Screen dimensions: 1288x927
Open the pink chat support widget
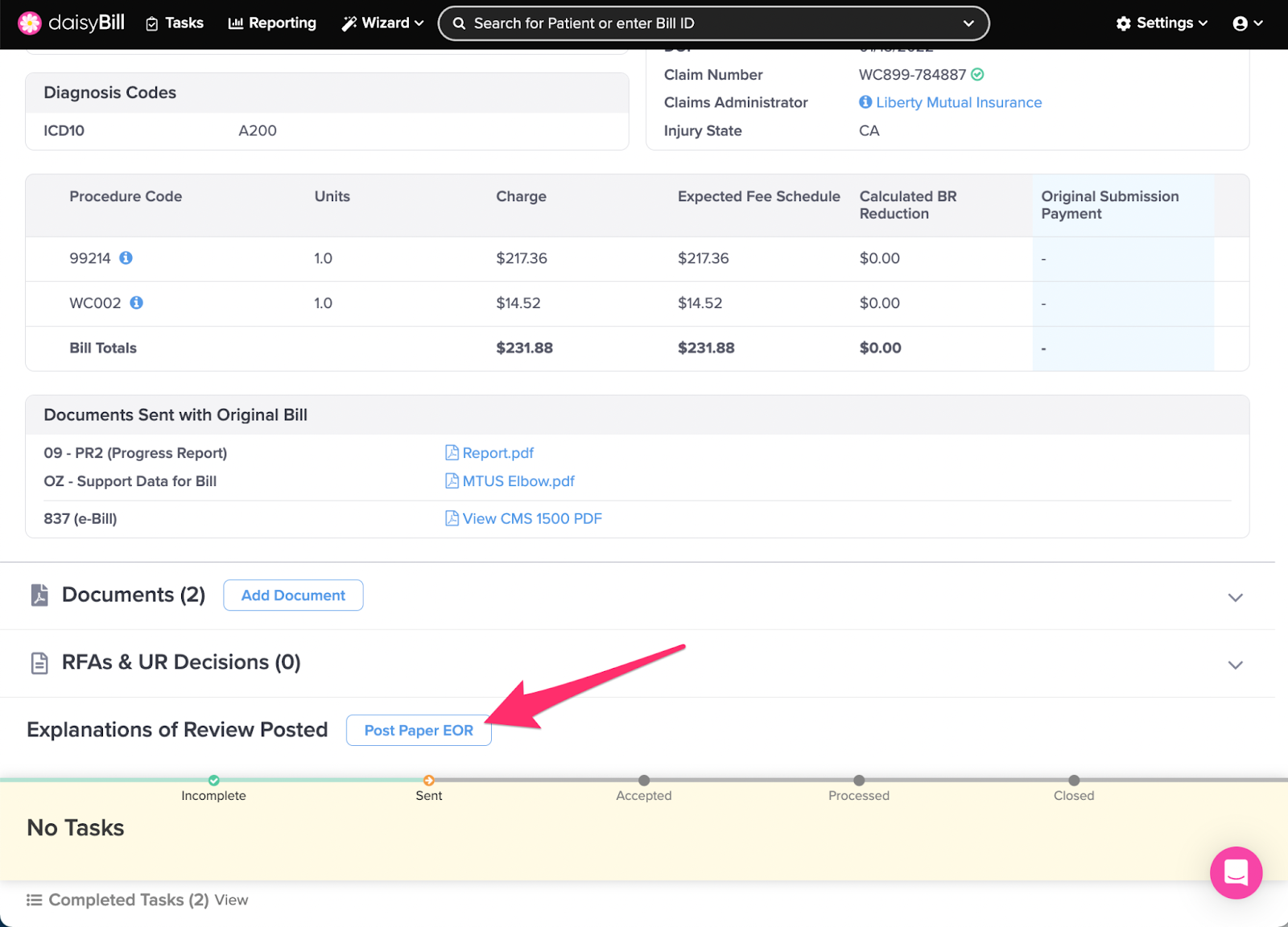[1235, 872]
